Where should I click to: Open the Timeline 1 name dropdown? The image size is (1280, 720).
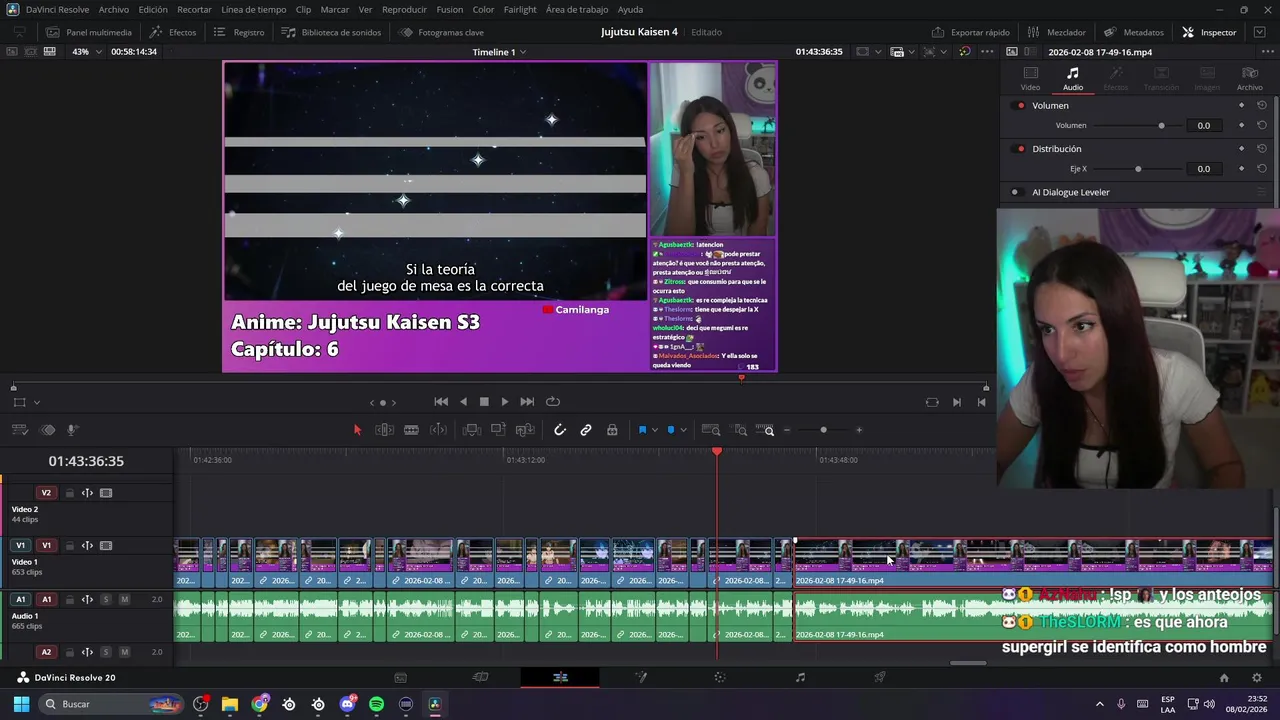499,52
